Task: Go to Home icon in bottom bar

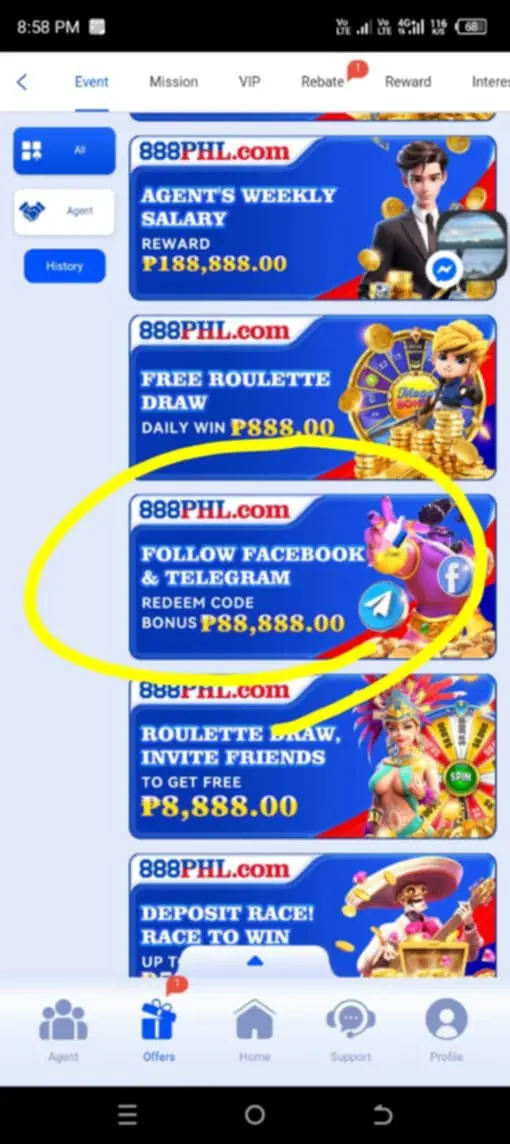Action: point(255,1019)
